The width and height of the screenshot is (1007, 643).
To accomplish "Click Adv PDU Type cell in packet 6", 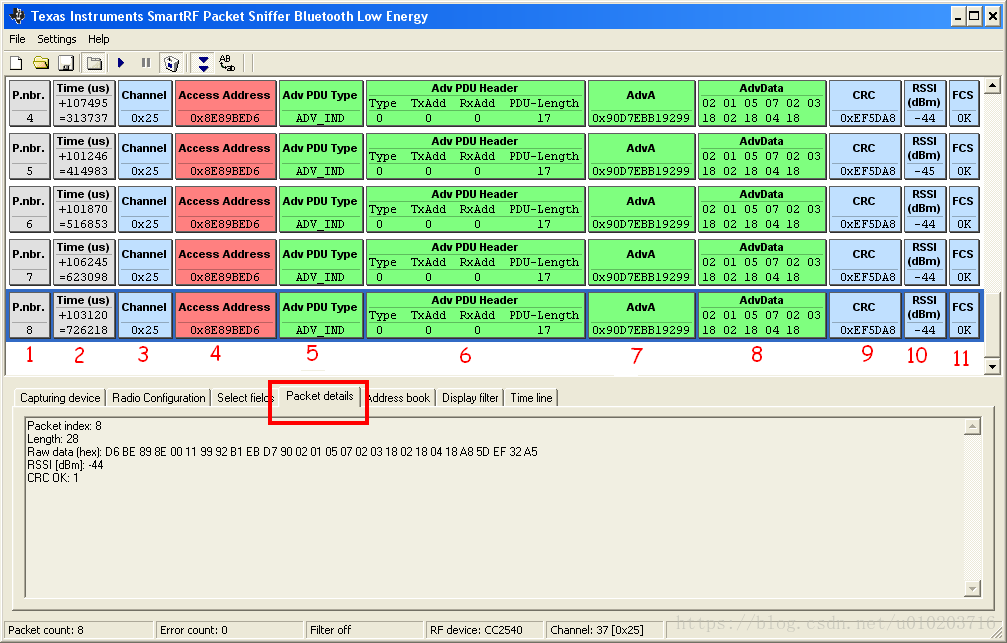I will [320, 209].
